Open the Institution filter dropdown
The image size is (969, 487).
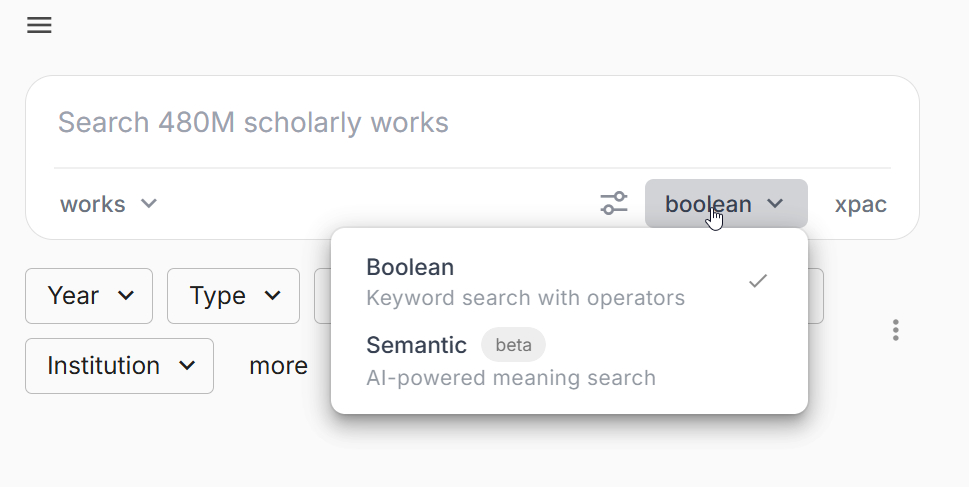coord(119,366)
